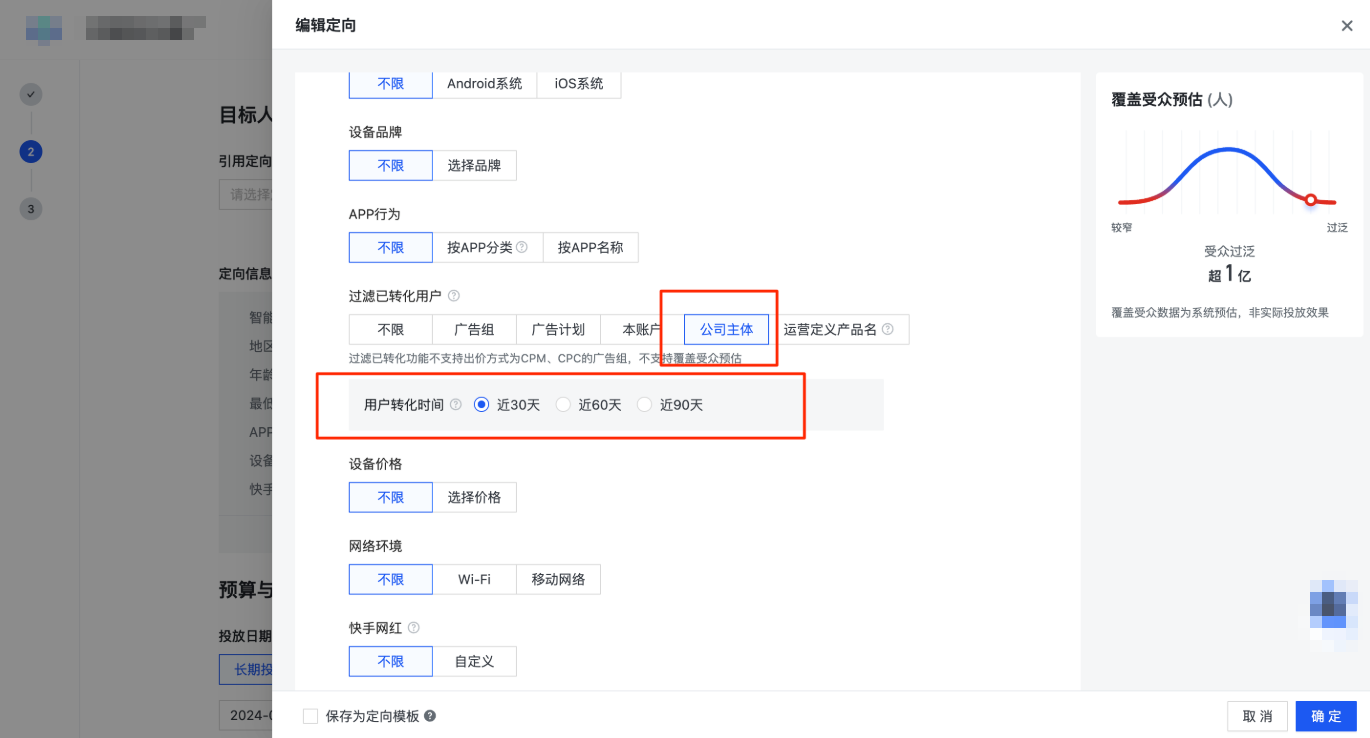Choose 近90天 for user conversion time
The width and height of the screenshot is (1370, 738).
645,404
